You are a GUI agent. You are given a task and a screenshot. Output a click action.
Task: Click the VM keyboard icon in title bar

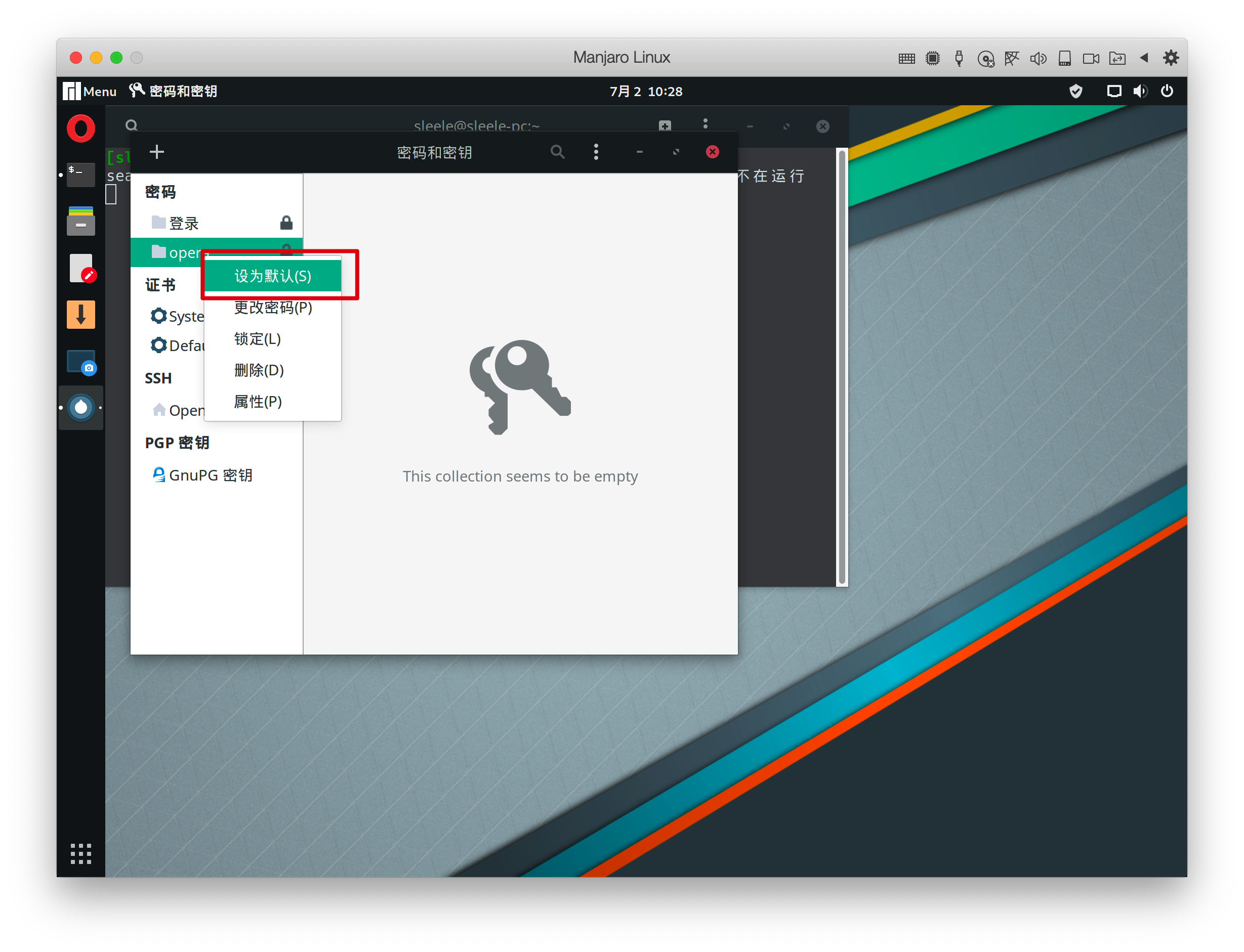pos(906,58)
